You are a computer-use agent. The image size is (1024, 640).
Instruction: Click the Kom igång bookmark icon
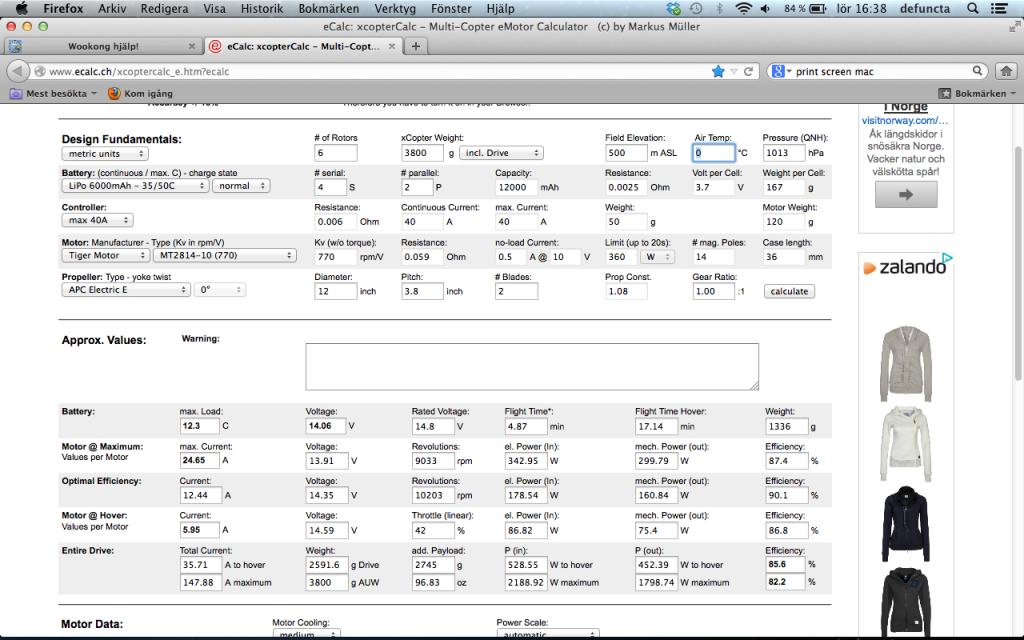click(114, 93)
